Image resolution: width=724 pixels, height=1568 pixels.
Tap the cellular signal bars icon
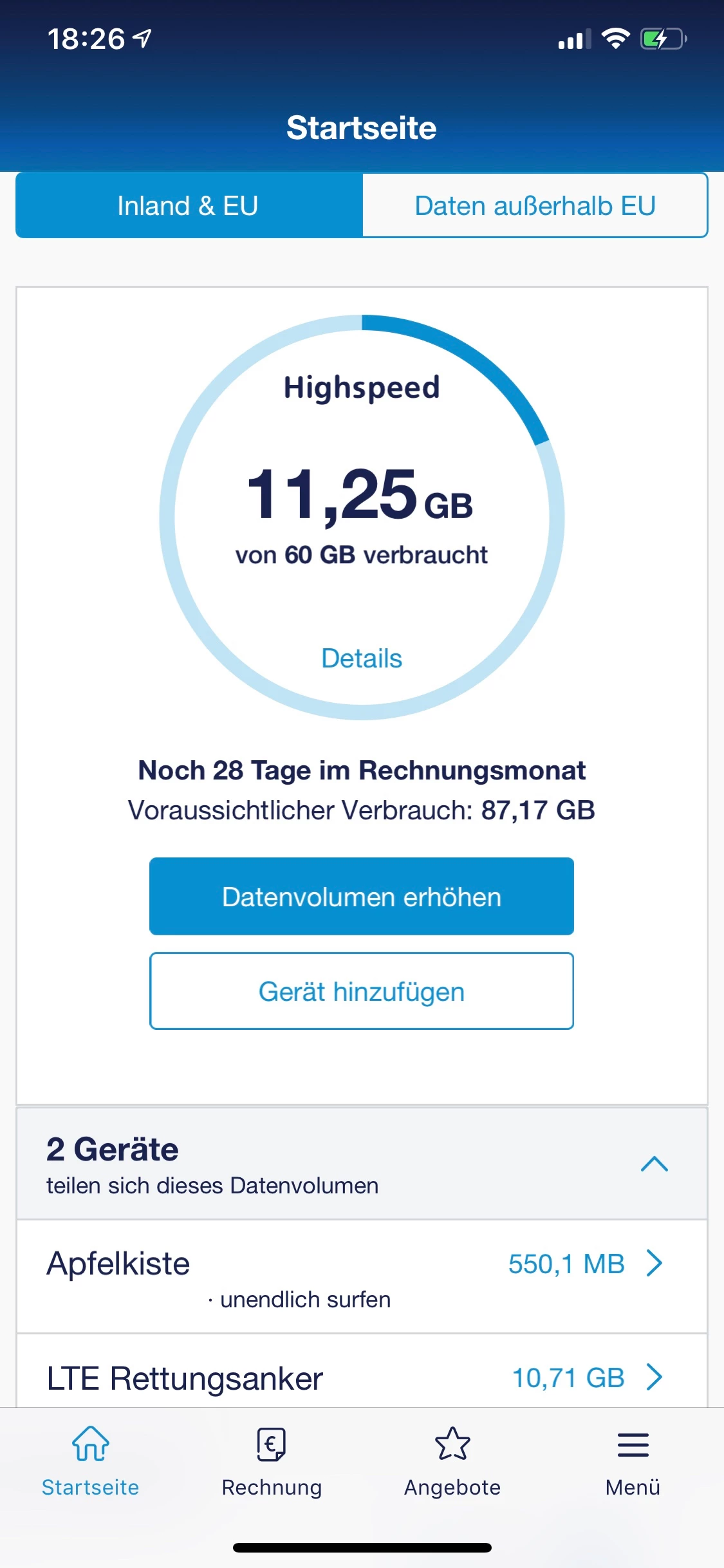(x=574, y=40)
